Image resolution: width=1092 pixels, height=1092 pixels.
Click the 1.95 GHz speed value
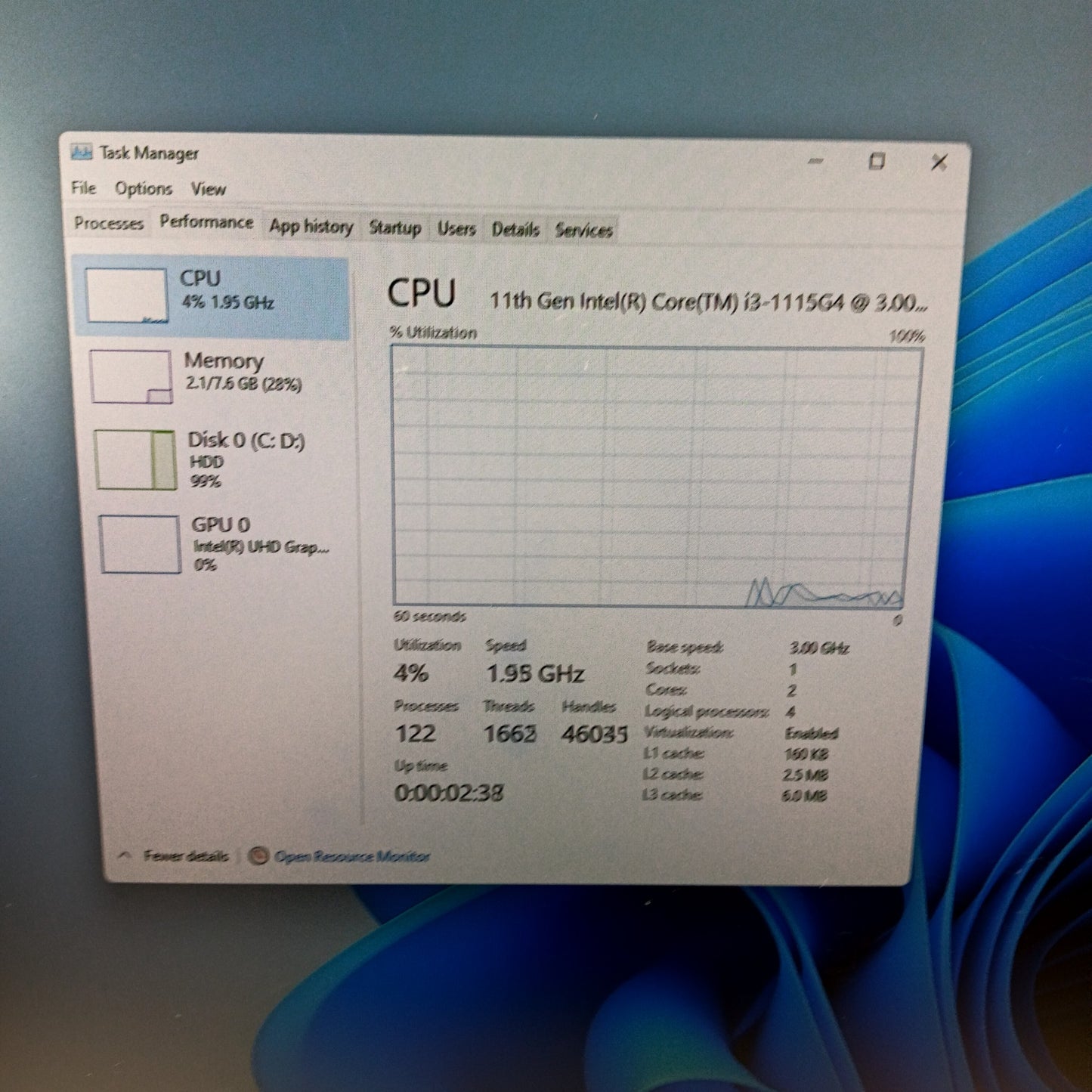point(535,673)
